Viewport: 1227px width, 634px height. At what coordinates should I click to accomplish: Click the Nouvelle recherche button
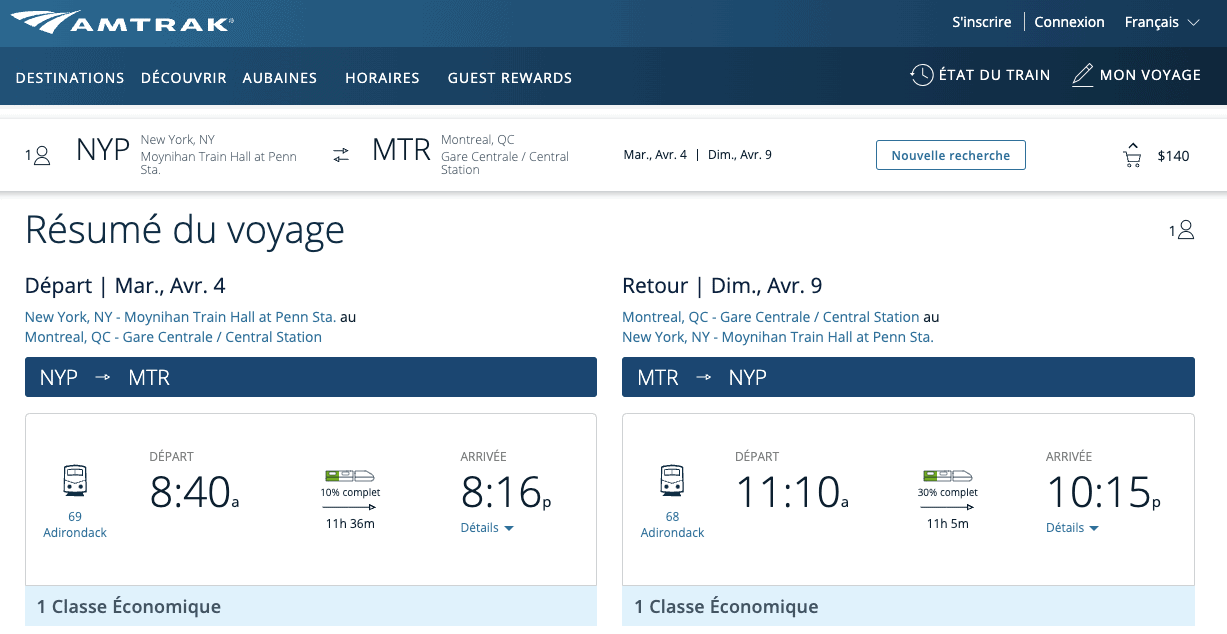(950, 155)
